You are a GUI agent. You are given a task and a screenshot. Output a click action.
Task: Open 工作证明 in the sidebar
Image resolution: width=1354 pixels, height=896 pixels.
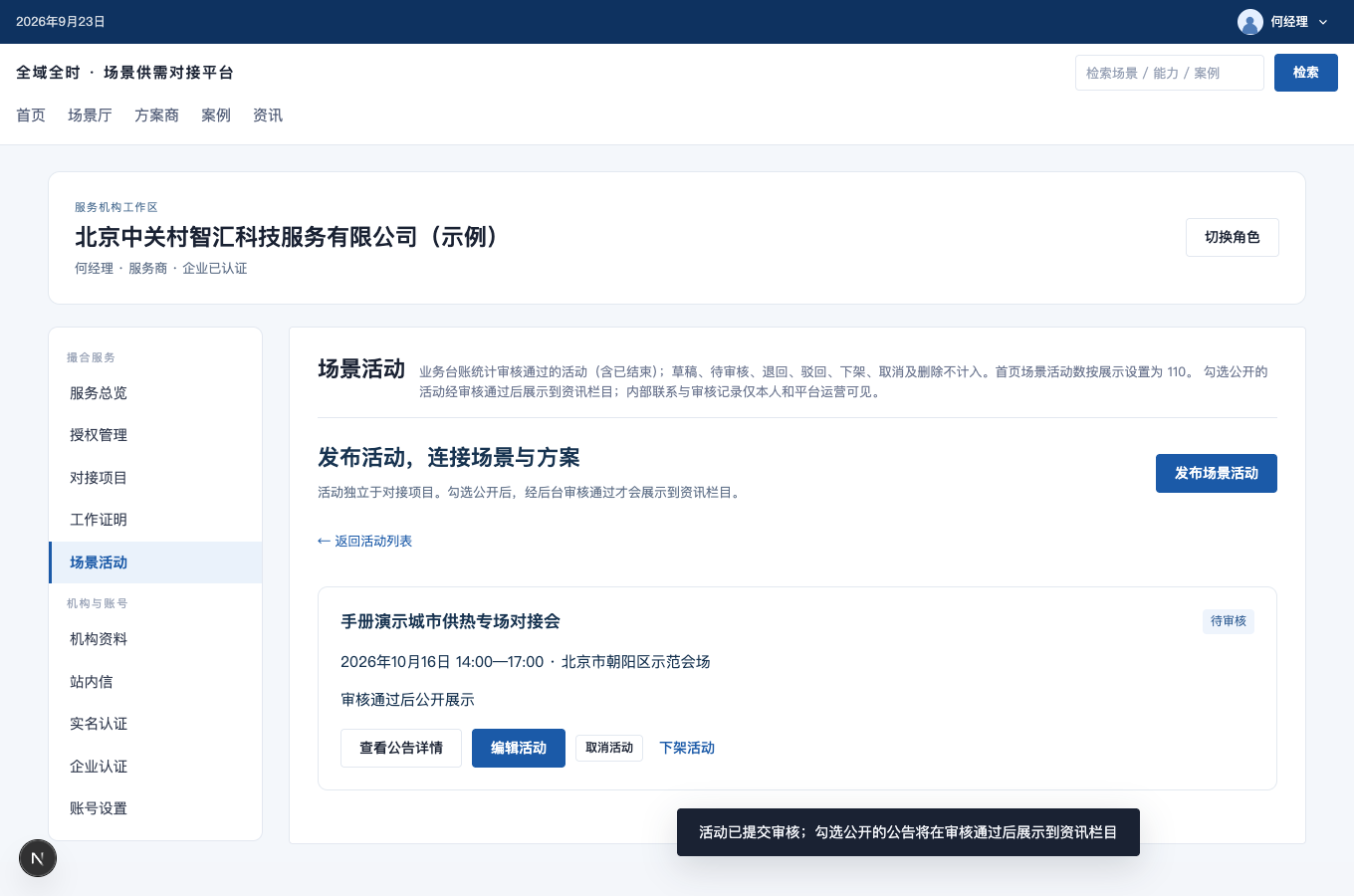coord(155,520)
